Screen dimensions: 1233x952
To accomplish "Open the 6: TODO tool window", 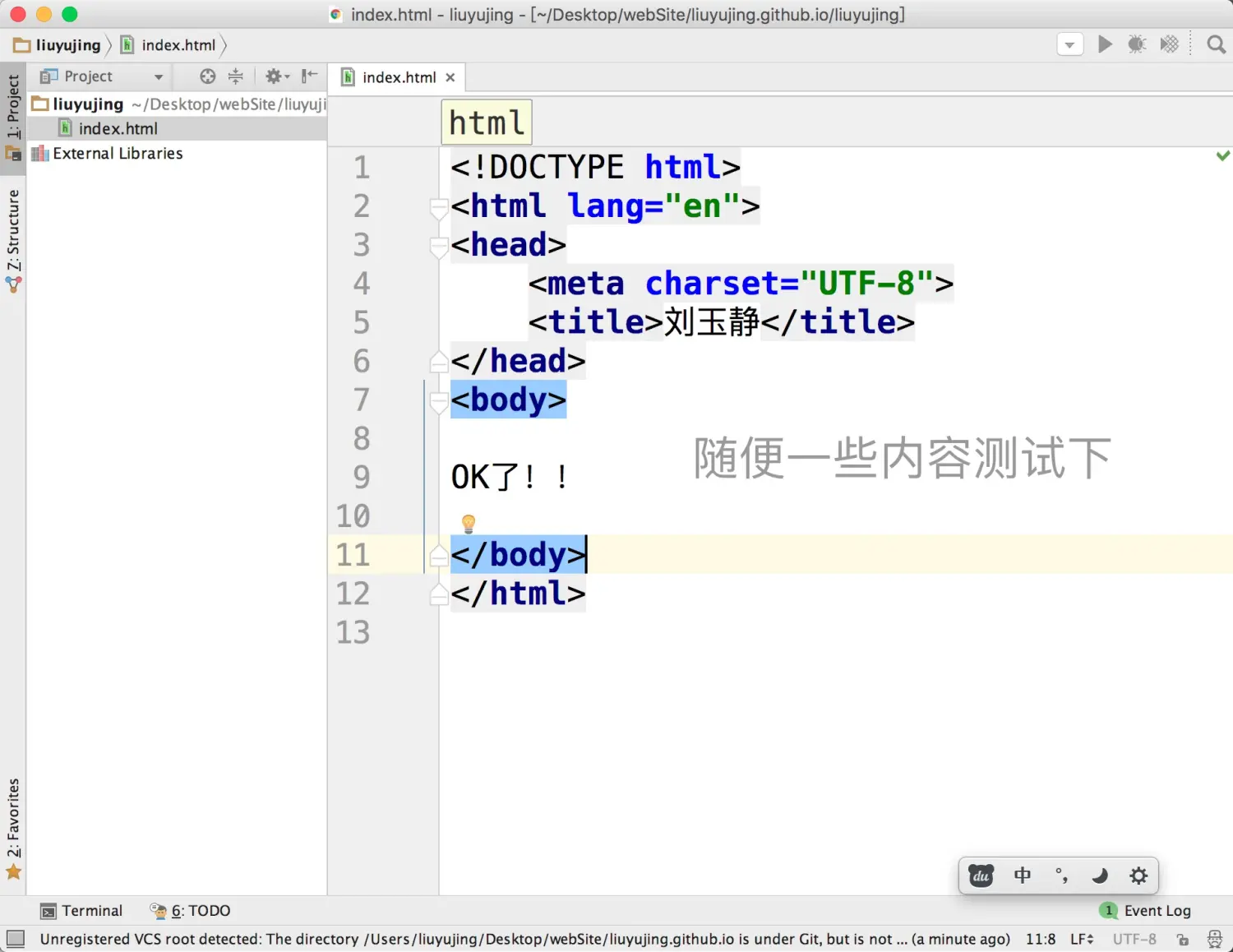I will (x=190, y=911).
